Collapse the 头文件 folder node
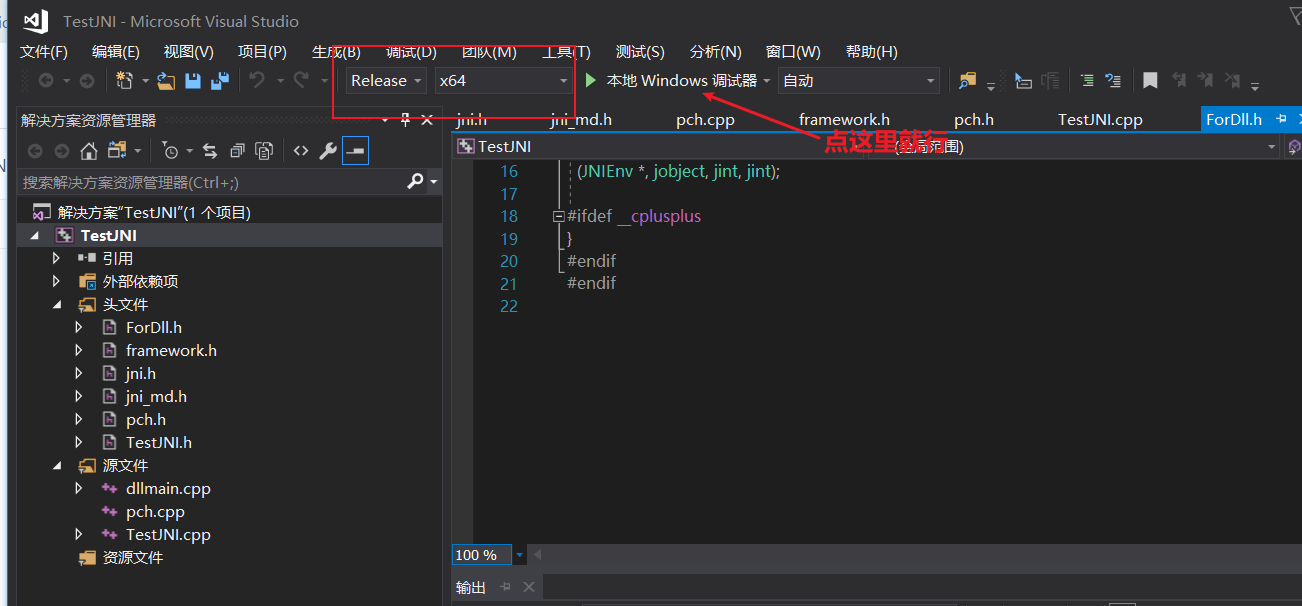This screenshot has height=606, width=1302. point(57,305)
